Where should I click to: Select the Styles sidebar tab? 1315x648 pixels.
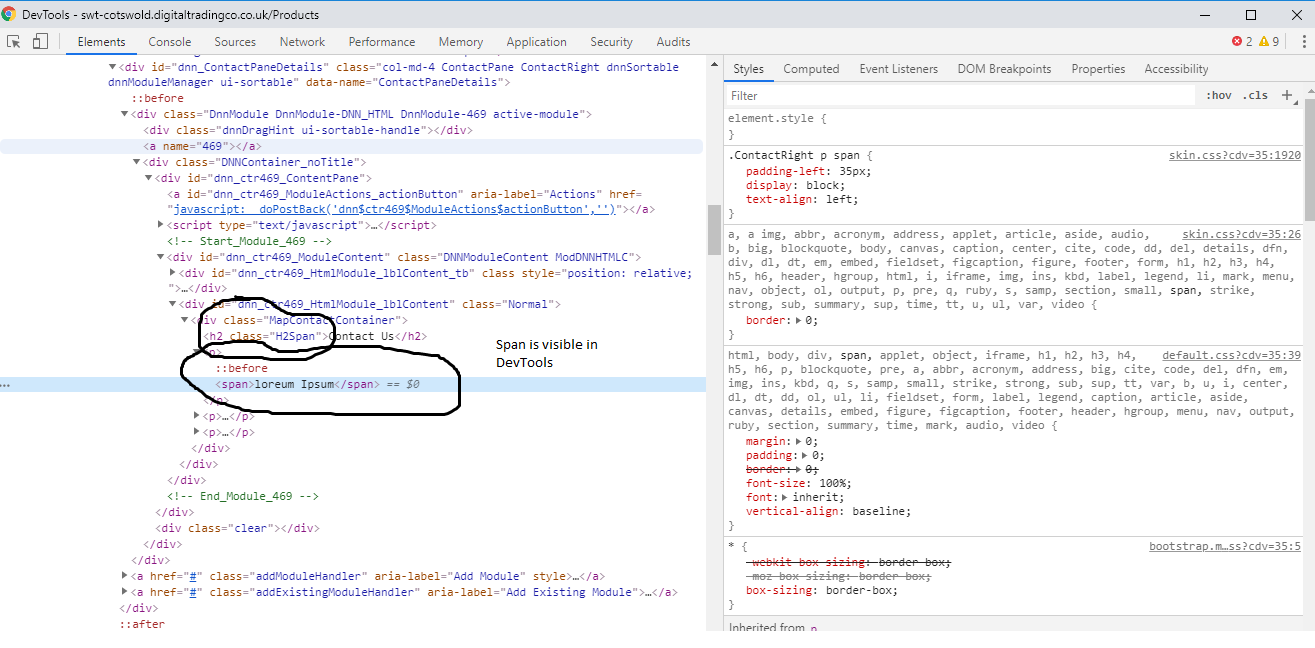point(748,69)
